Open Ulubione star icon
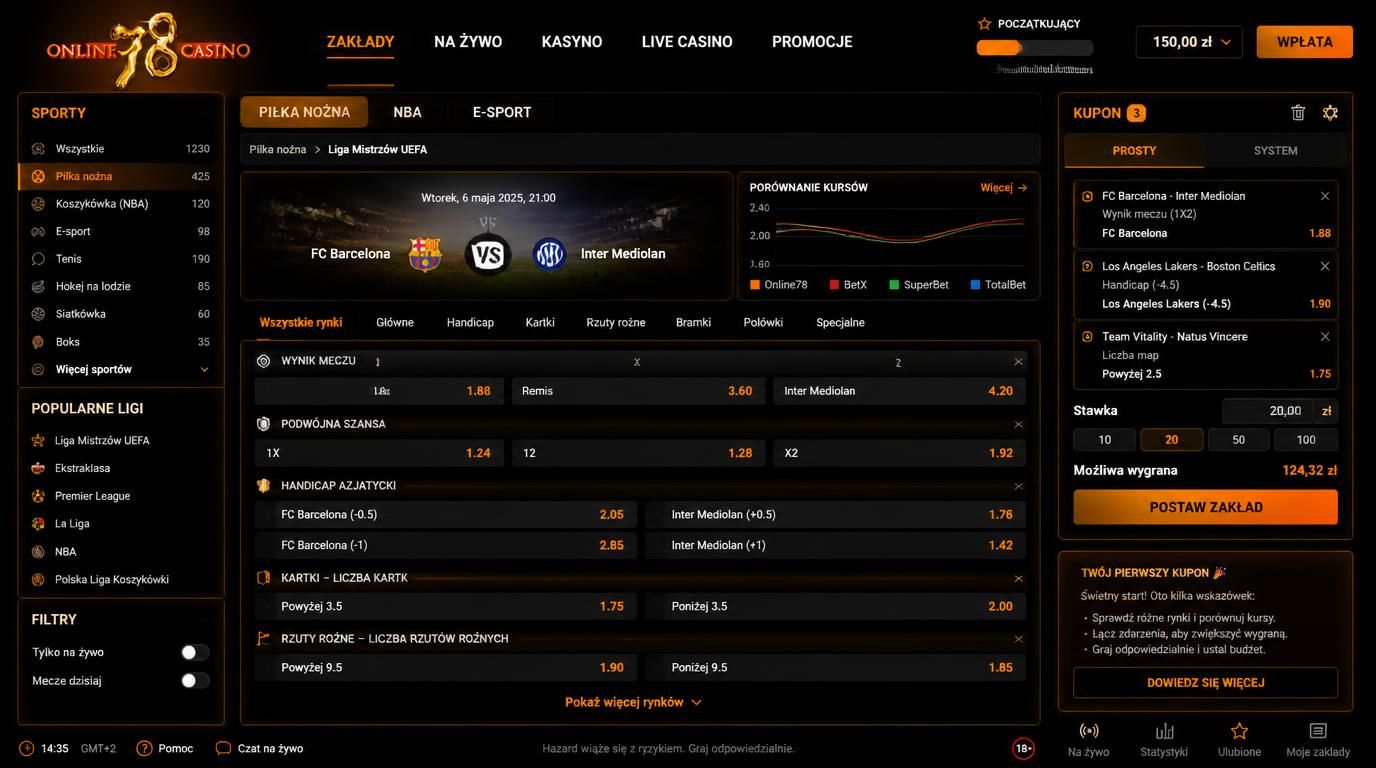 (x=1239, y=739)
